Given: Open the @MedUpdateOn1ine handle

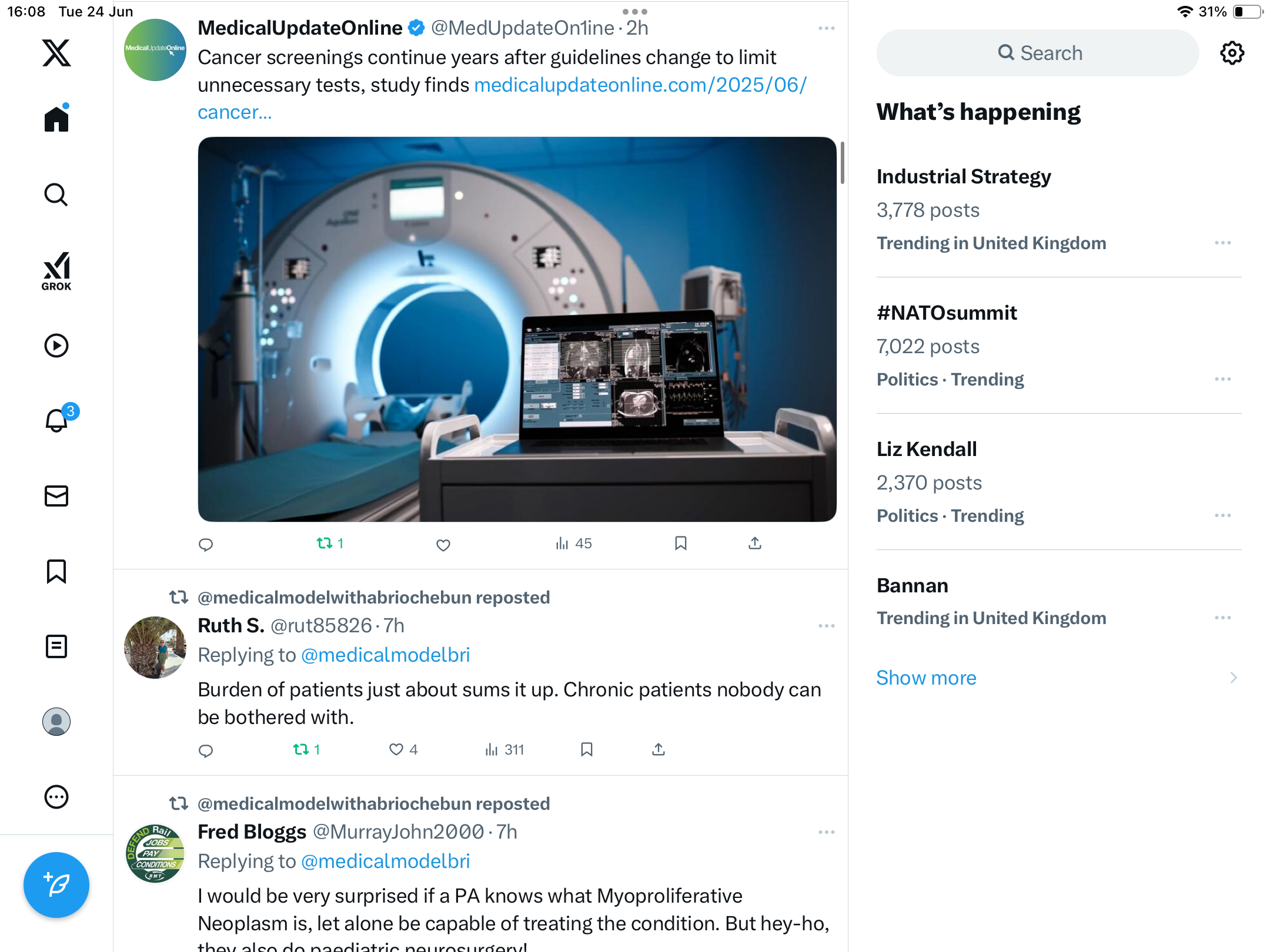Looking at the screenshot, I should (523, 28).
